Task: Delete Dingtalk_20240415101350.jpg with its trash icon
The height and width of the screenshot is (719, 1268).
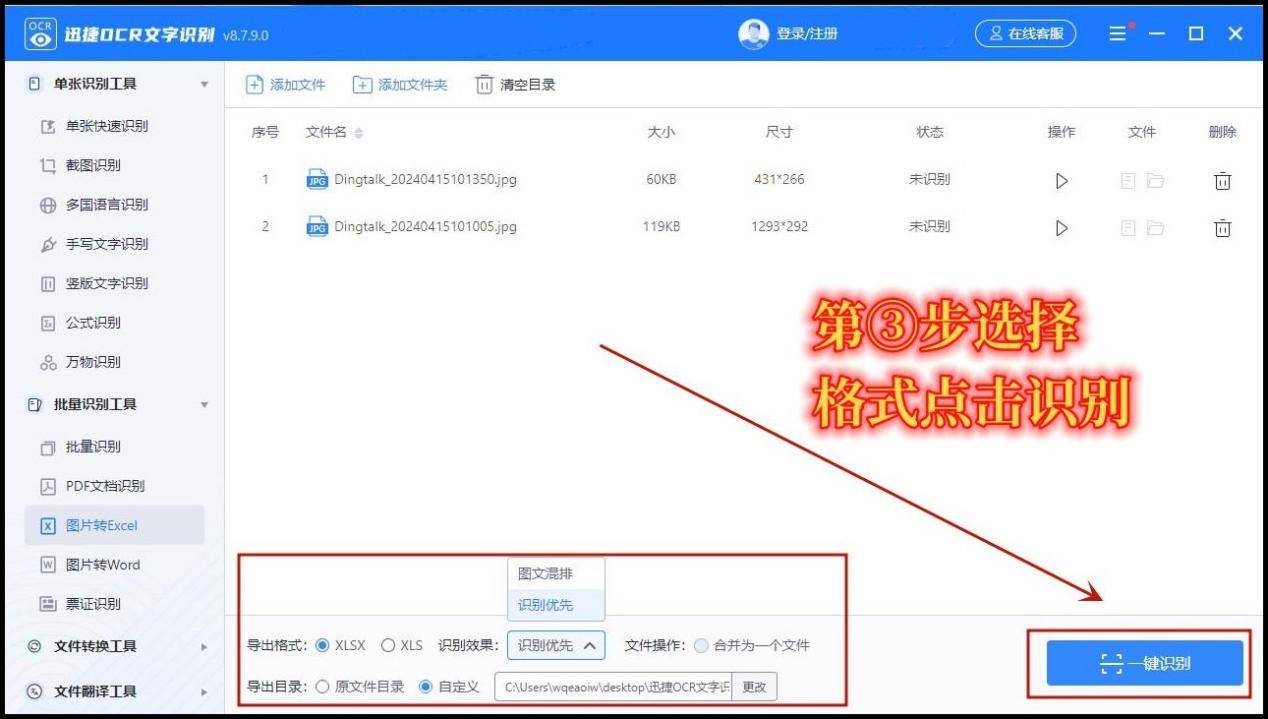Action: pos(1221,180)
